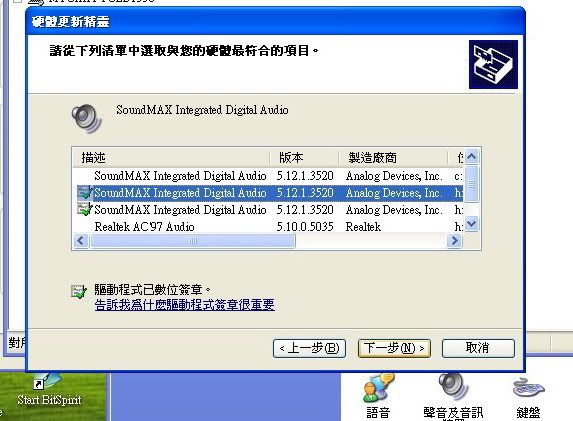The image size is (573, 421).
Task: Open the 鍵盤 control panel icon
Action: (x=528, y=397)
